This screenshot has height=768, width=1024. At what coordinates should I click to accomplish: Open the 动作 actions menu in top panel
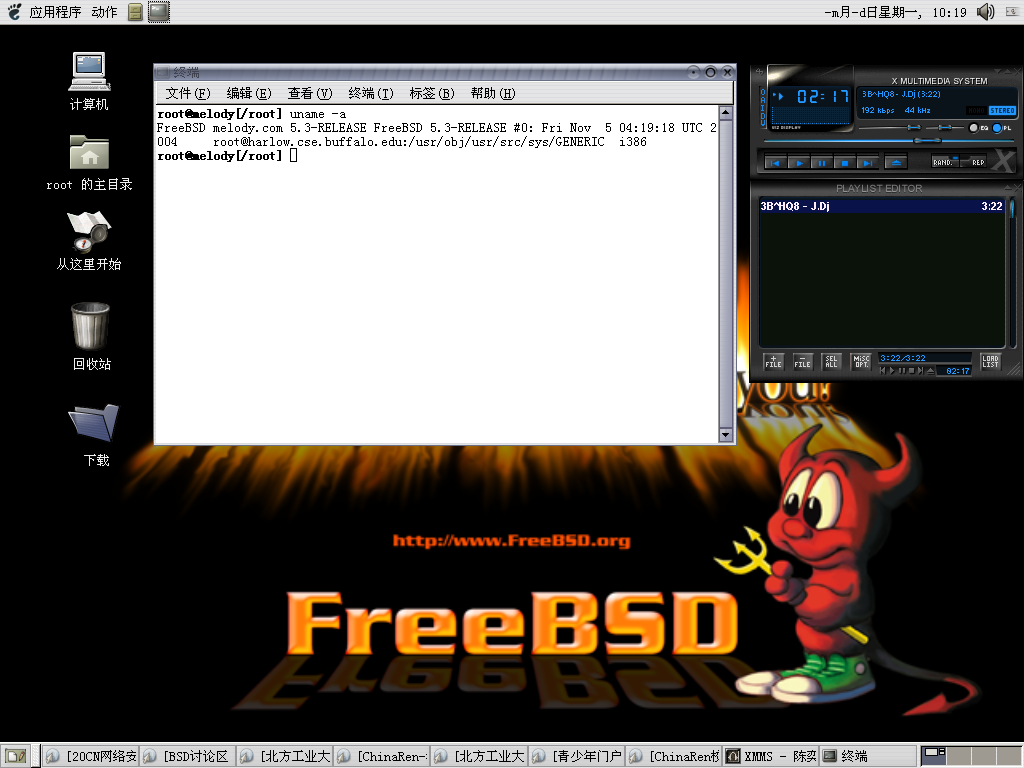[104, 12]
